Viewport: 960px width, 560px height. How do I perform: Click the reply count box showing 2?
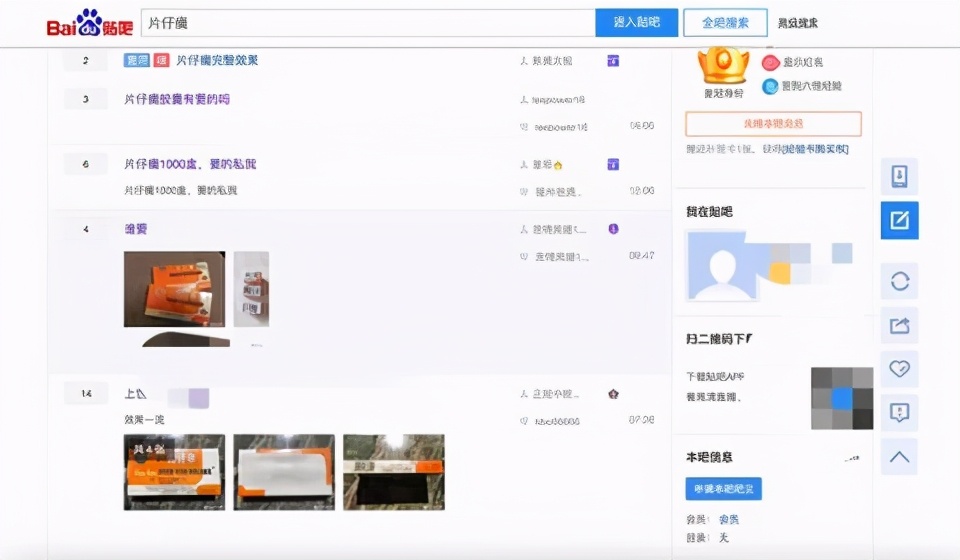86,61
